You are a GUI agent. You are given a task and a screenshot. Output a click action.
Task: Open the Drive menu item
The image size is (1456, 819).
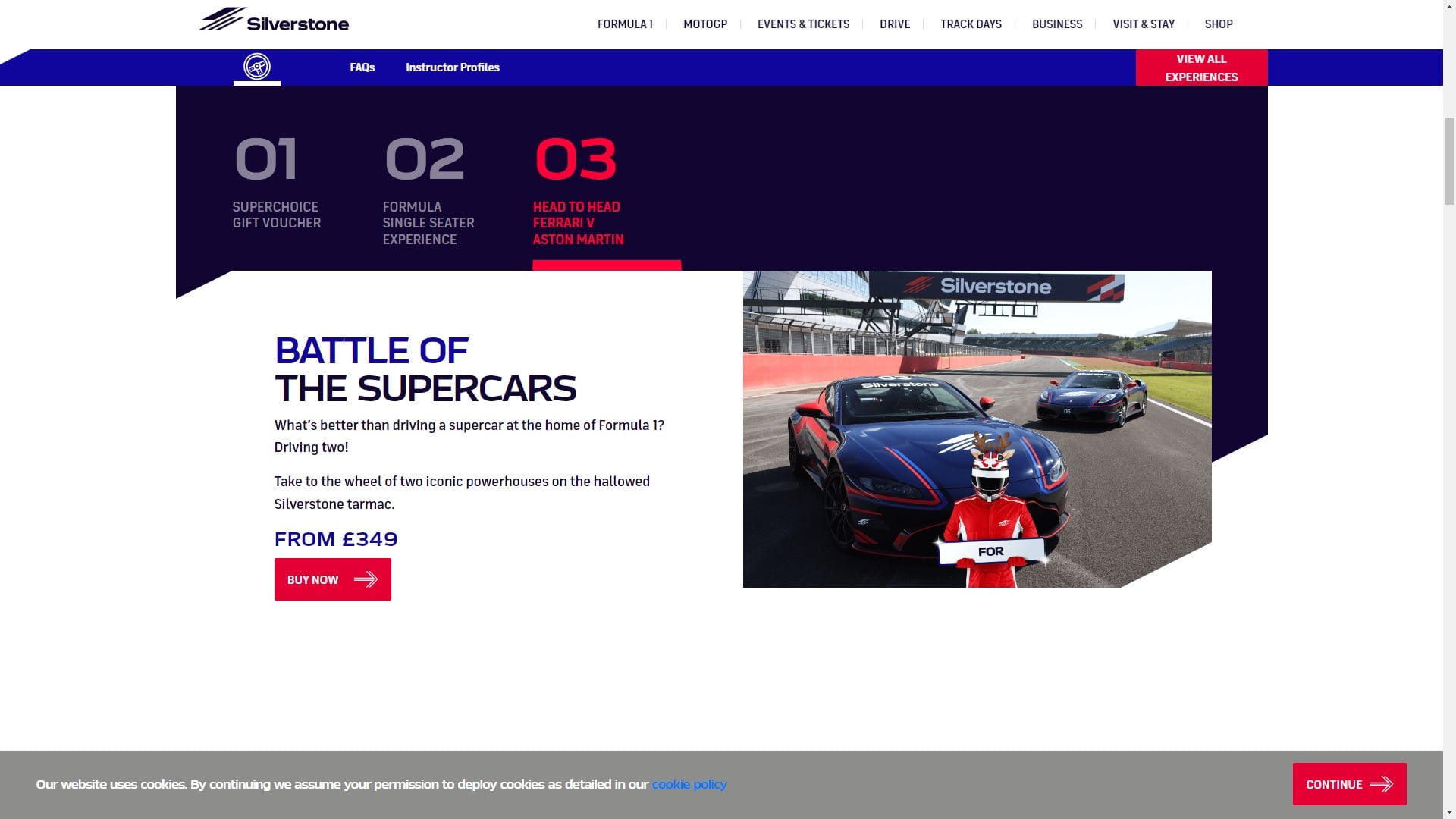895,24
